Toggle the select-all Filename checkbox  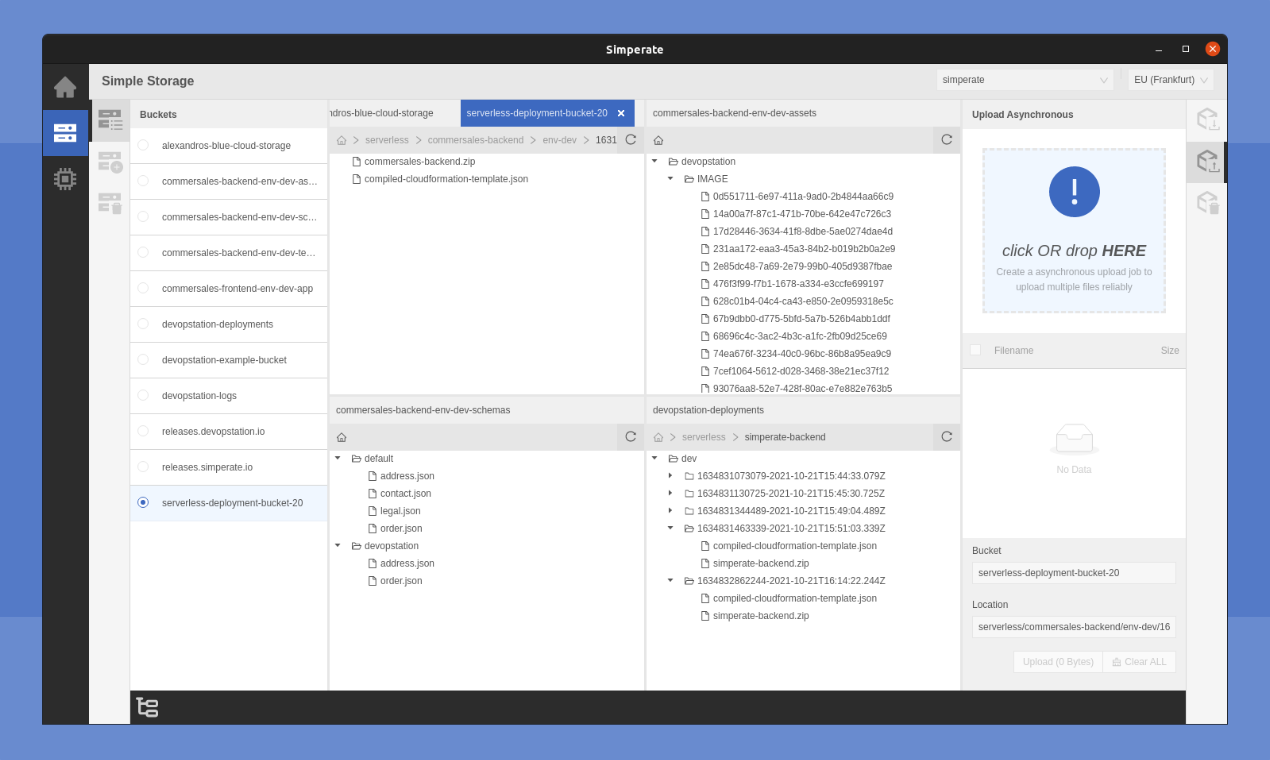click(976, 350)
